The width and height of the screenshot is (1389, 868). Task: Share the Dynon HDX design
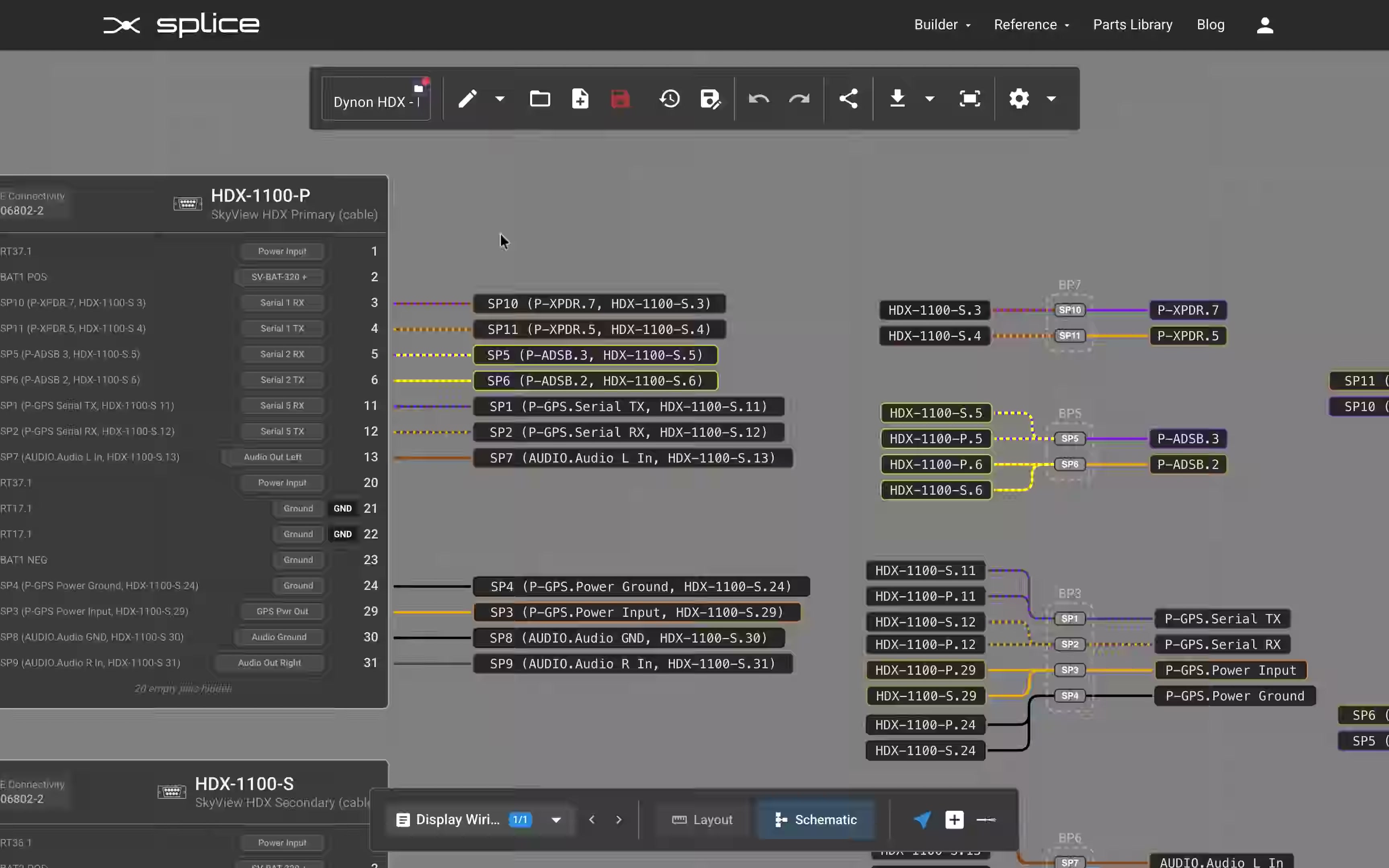click(x=848, y=98)
